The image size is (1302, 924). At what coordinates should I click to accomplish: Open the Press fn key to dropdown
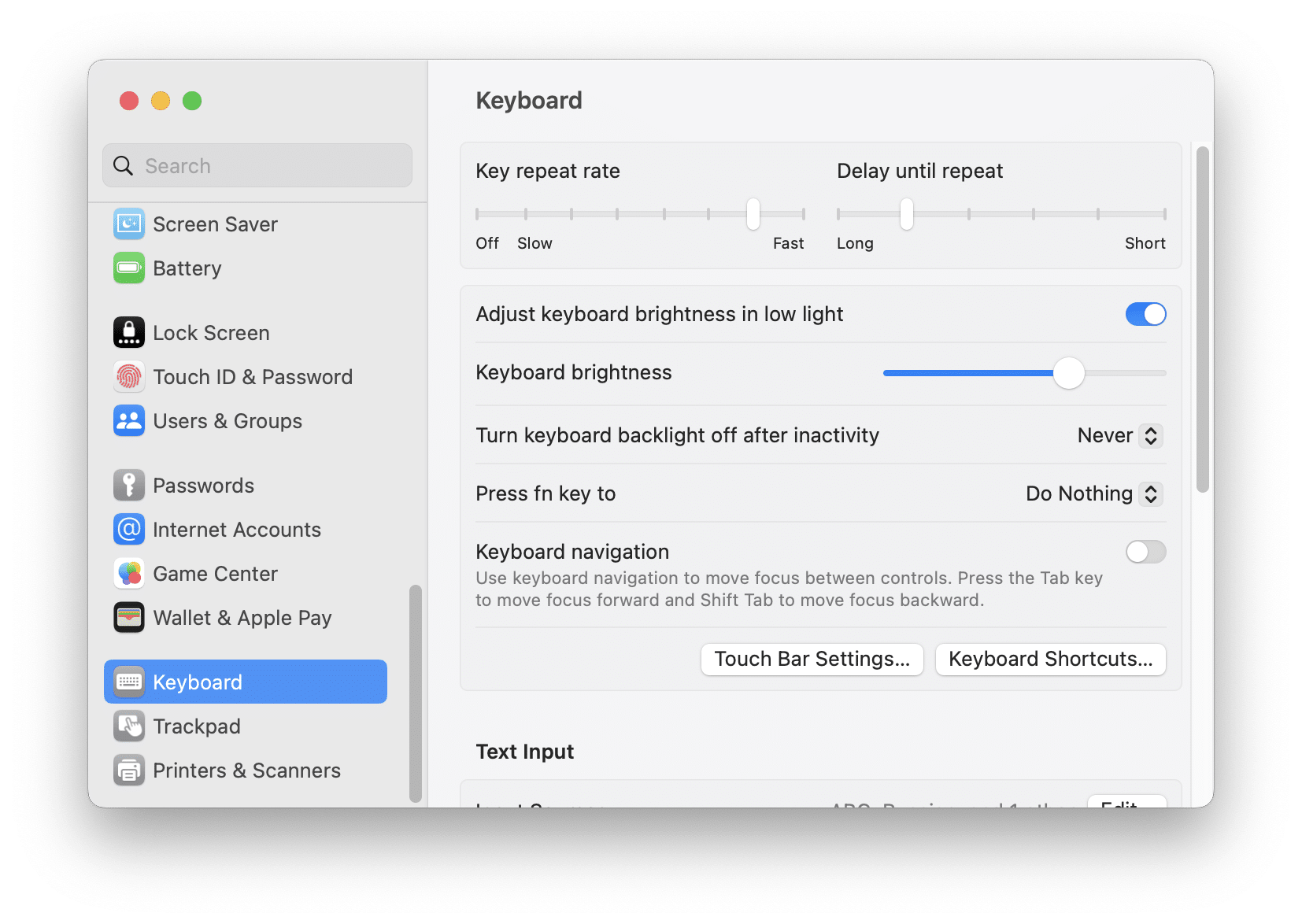1093,493
